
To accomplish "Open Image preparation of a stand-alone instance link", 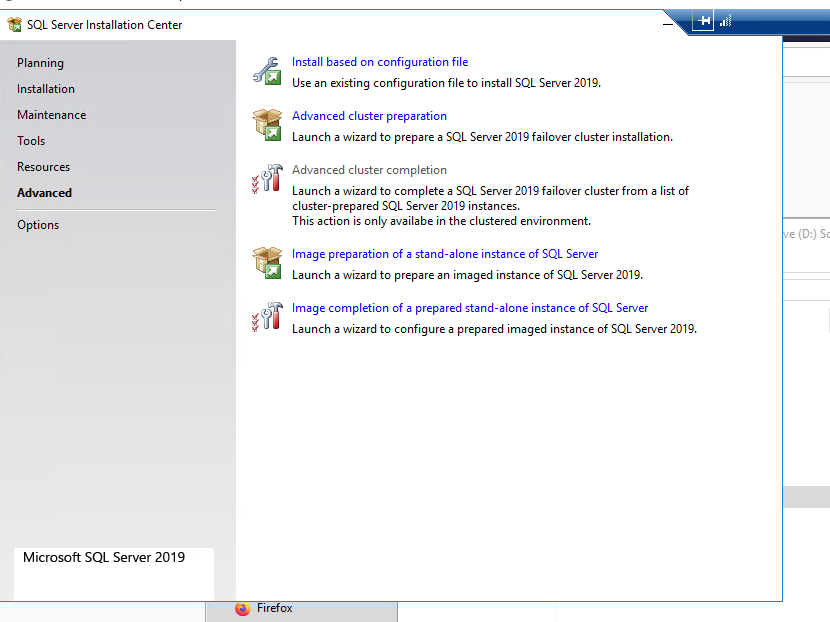I will click(445, 254).
